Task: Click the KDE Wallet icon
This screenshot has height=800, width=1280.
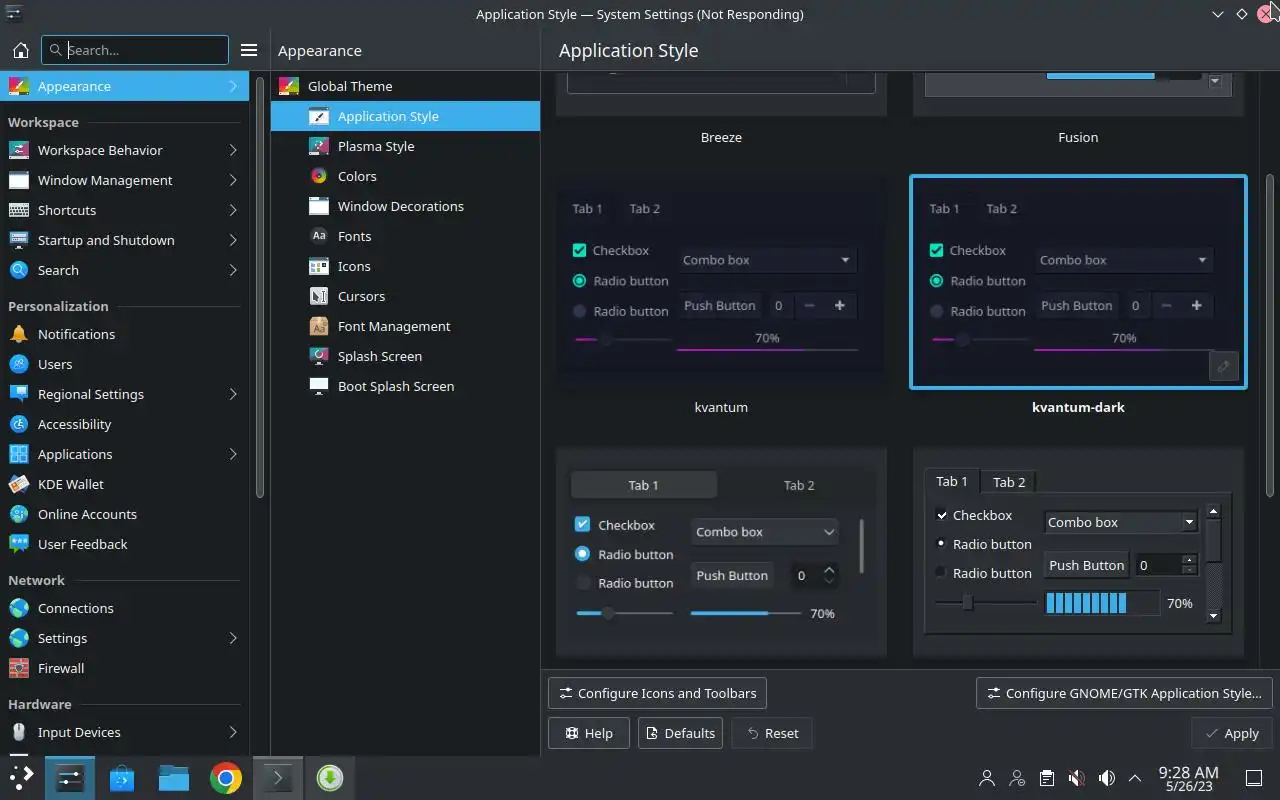Action: click(x=19, y=484)
